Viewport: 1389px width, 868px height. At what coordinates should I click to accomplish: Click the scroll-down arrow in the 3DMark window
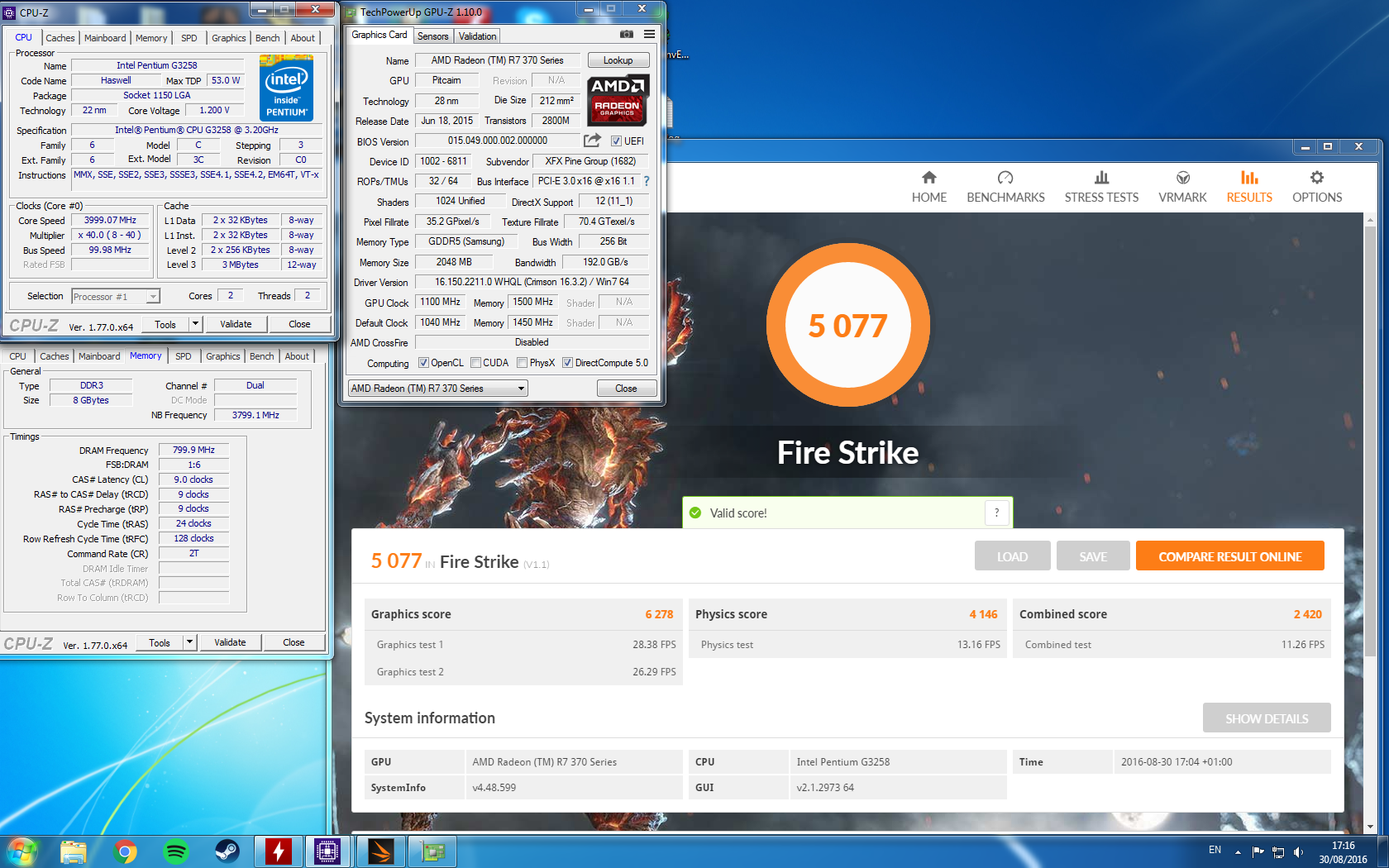(x=1370, y=827)
